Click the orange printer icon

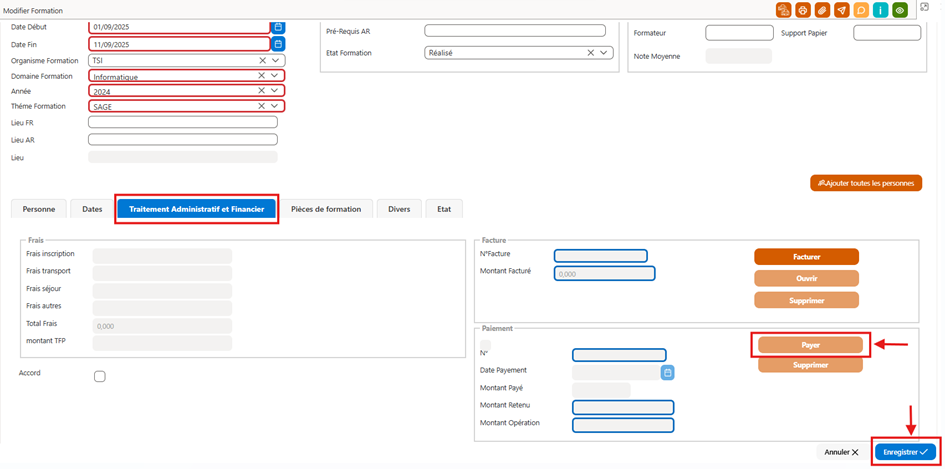(802, 10)
